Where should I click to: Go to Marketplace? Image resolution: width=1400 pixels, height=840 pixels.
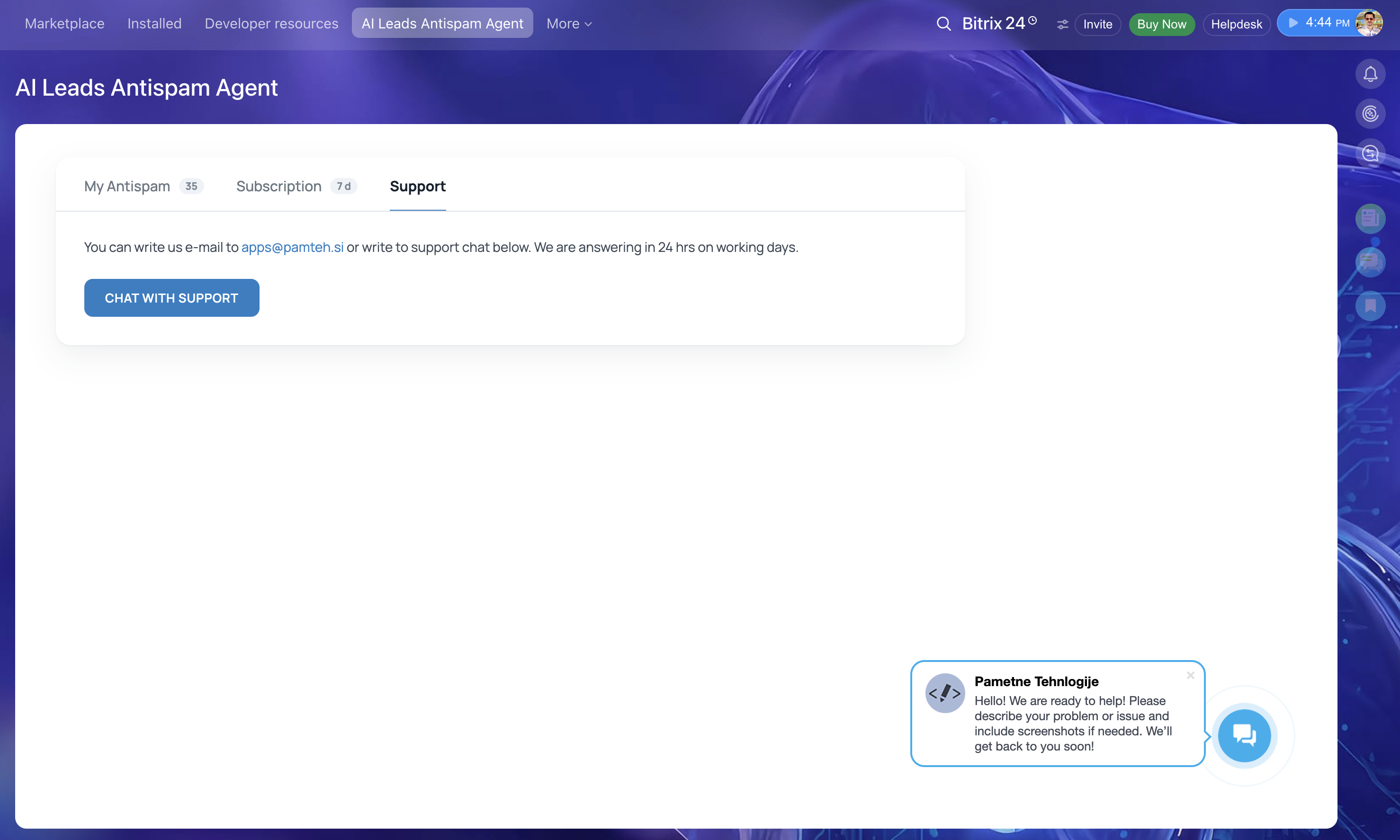click(64, 24)
